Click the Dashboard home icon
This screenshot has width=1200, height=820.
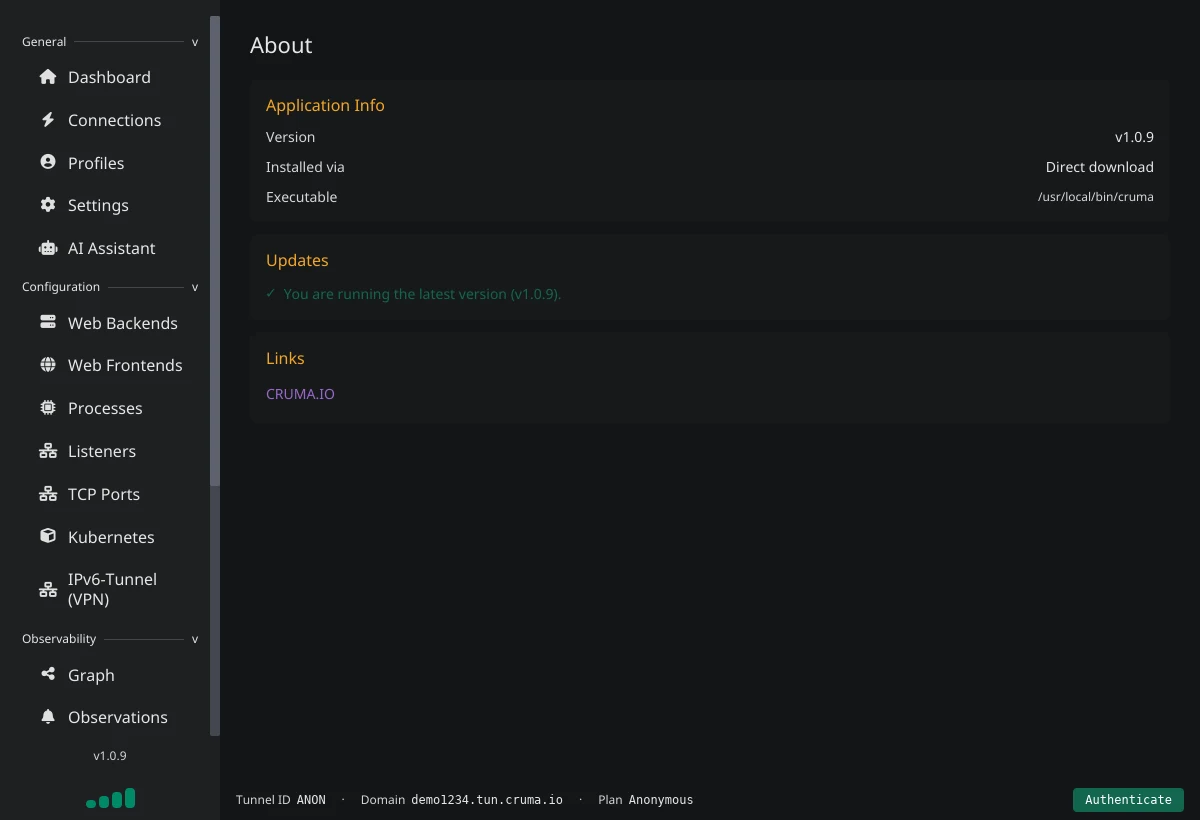pos(48,77)
